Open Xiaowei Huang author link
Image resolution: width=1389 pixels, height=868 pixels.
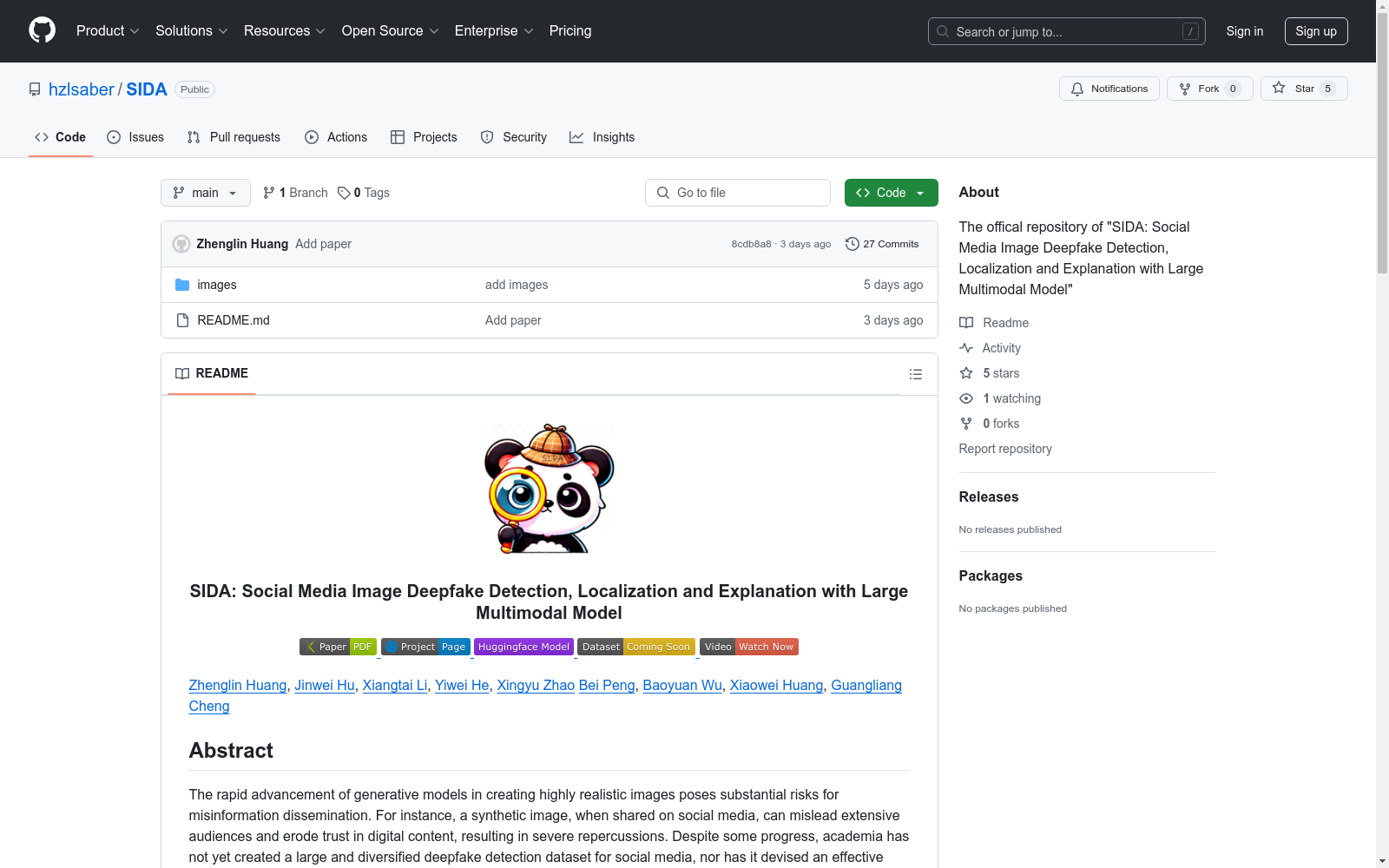click(776, 685)
